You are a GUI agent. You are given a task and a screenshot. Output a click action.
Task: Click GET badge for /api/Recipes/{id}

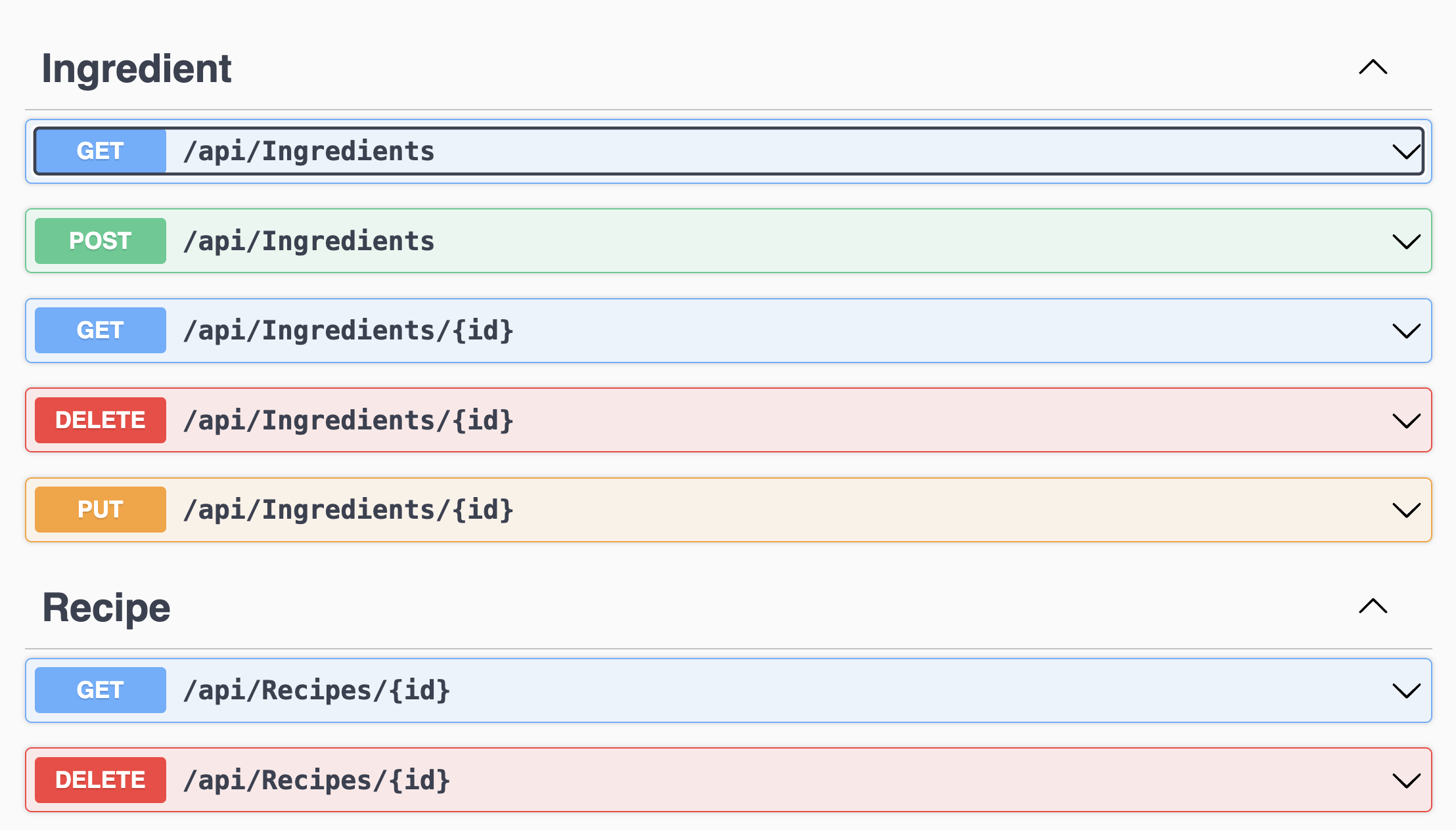[100, 690]
